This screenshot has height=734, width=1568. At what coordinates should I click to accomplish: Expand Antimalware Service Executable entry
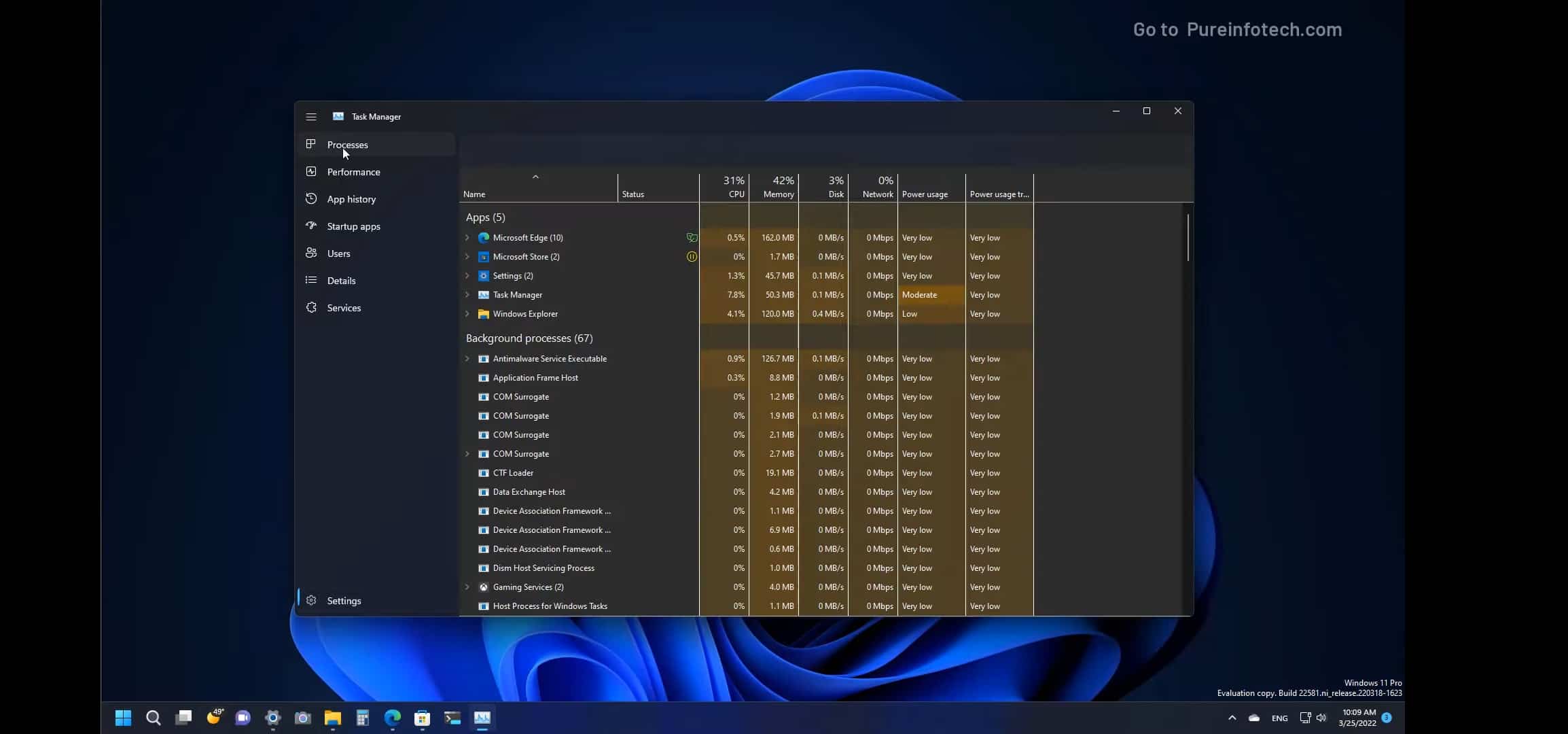[x=467, y=359]
